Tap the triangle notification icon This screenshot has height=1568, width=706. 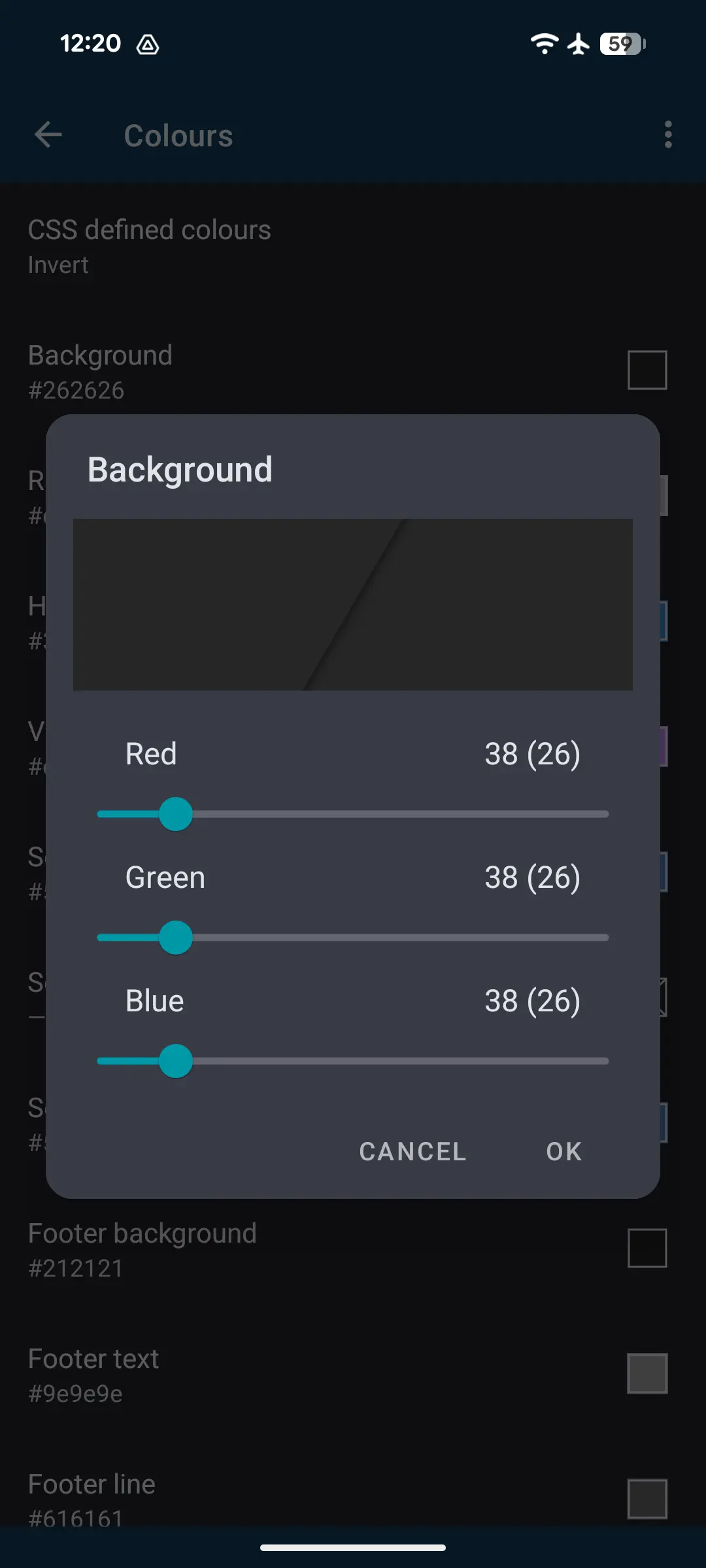click(148, 44)
